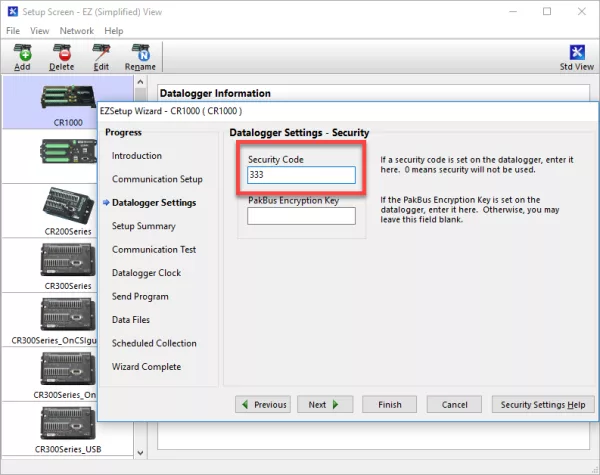Click the Cancel button

(x=454, y=405)
